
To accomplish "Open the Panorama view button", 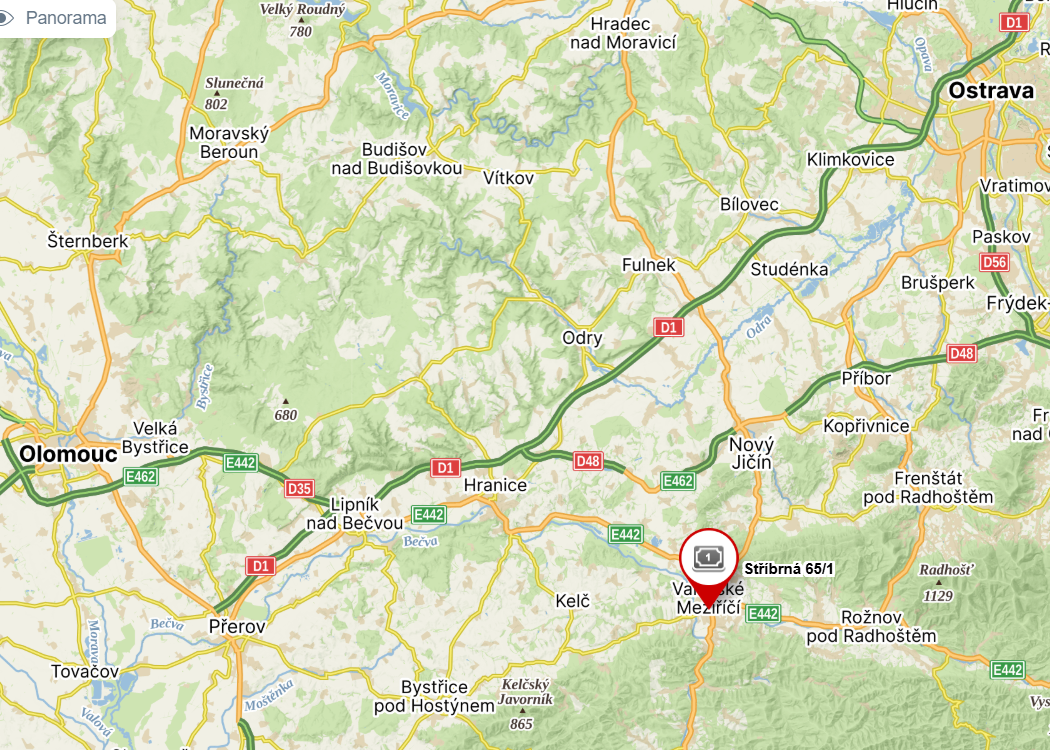I will 56,18.
